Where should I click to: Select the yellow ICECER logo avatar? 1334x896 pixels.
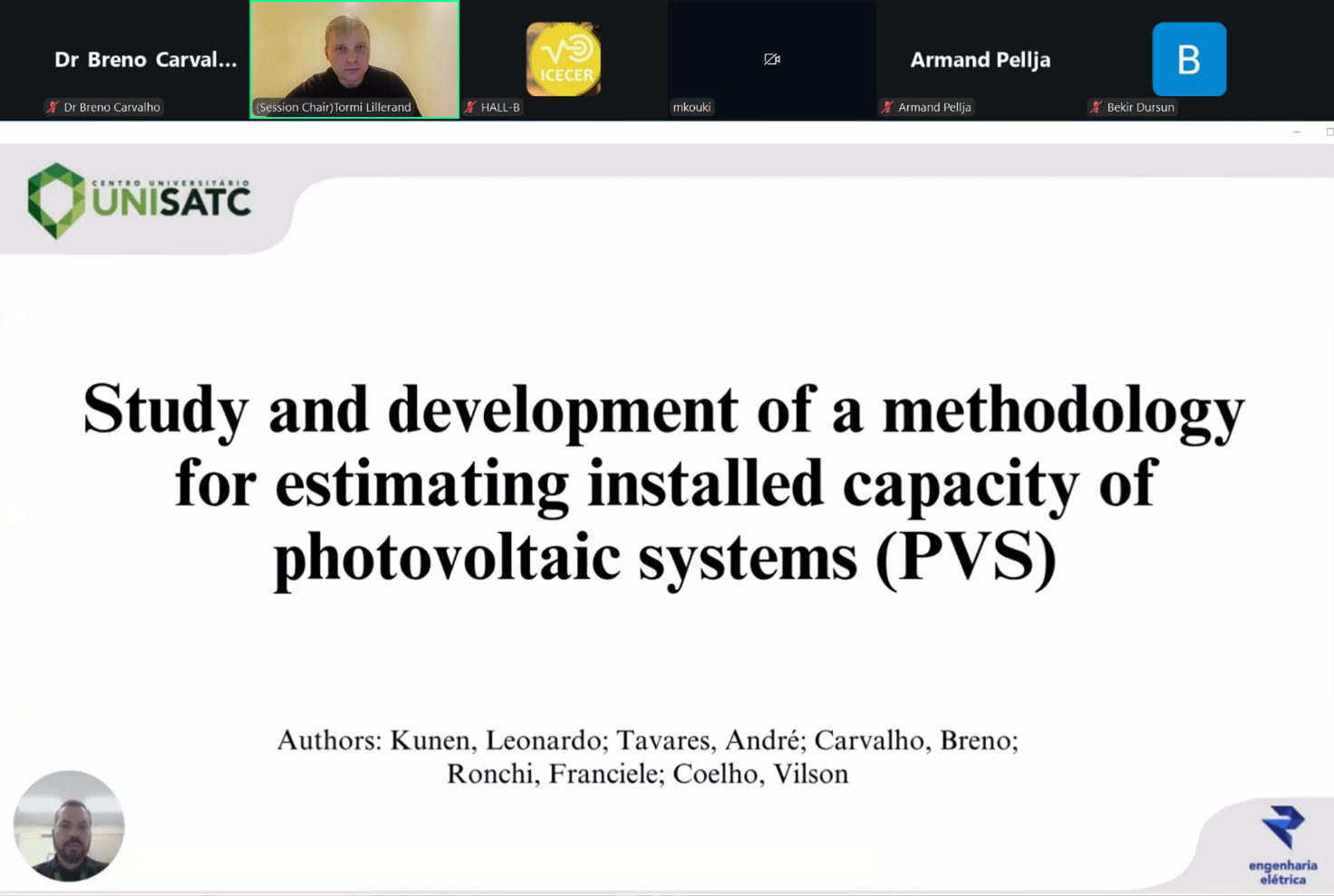[563, 59]
